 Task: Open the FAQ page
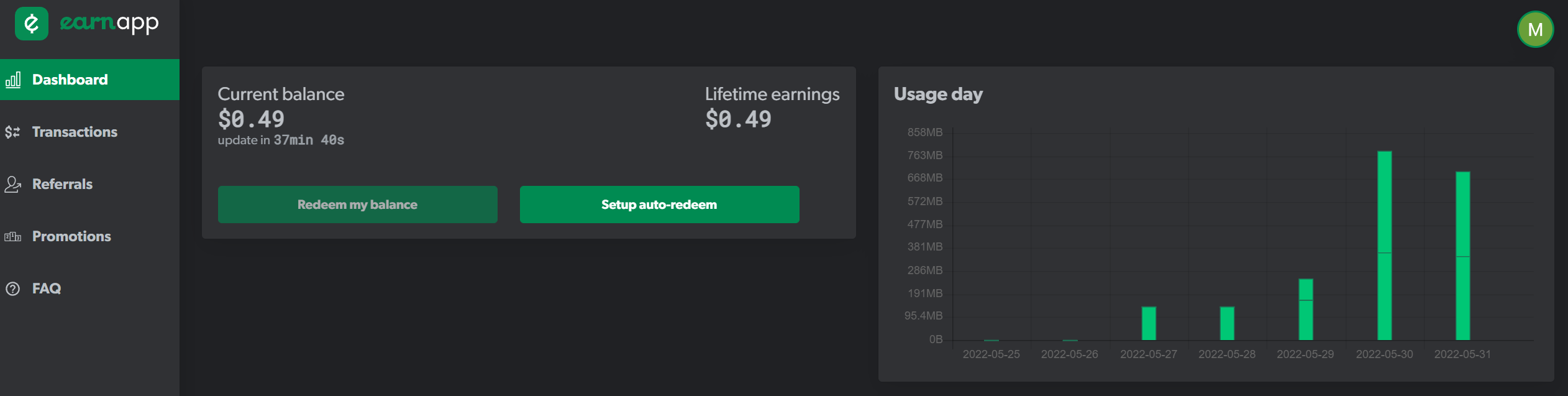point(89,288)
